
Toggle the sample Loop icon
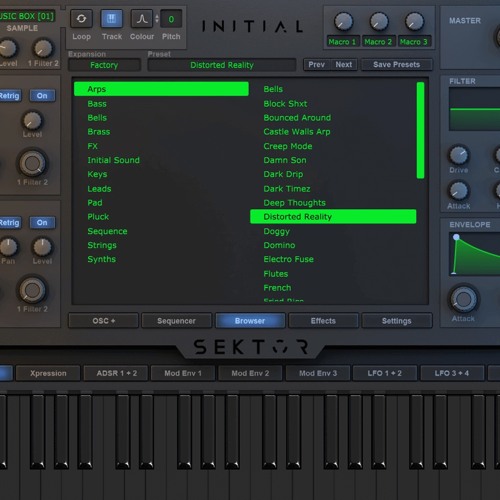point(81,19)
